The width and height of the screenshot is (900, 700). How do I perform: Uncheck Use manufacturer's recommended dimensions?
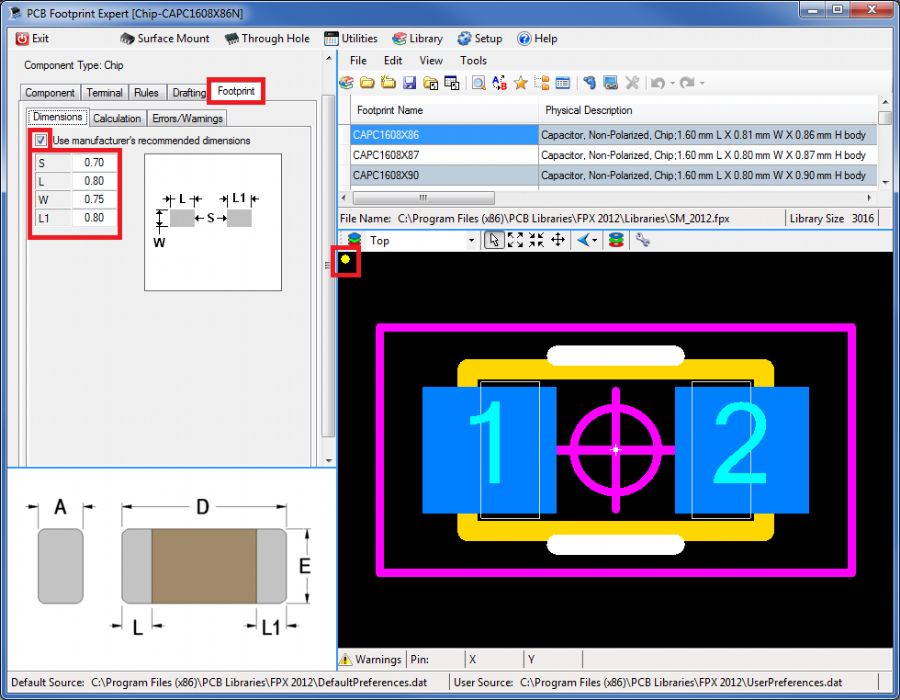coord(41,140)
